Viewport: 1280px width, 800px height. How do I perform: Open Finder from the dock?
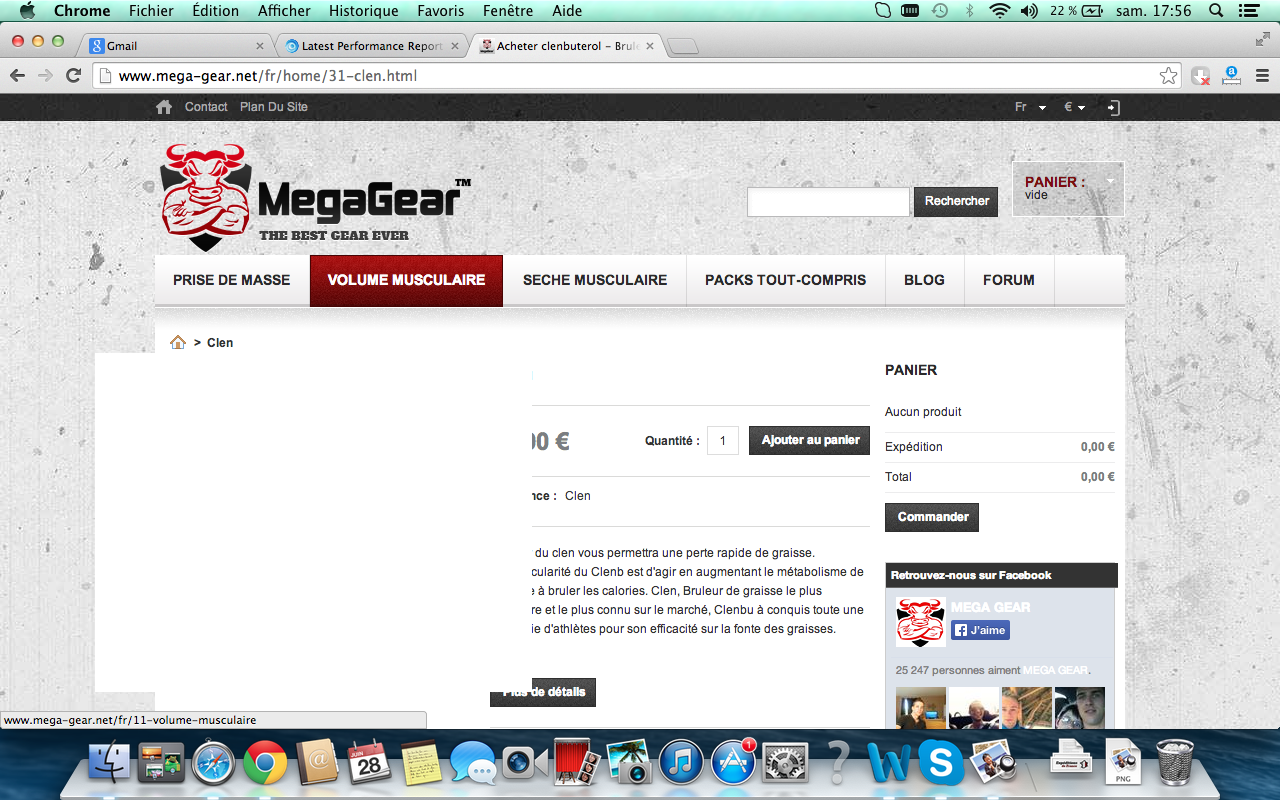(x=108, y=763)
